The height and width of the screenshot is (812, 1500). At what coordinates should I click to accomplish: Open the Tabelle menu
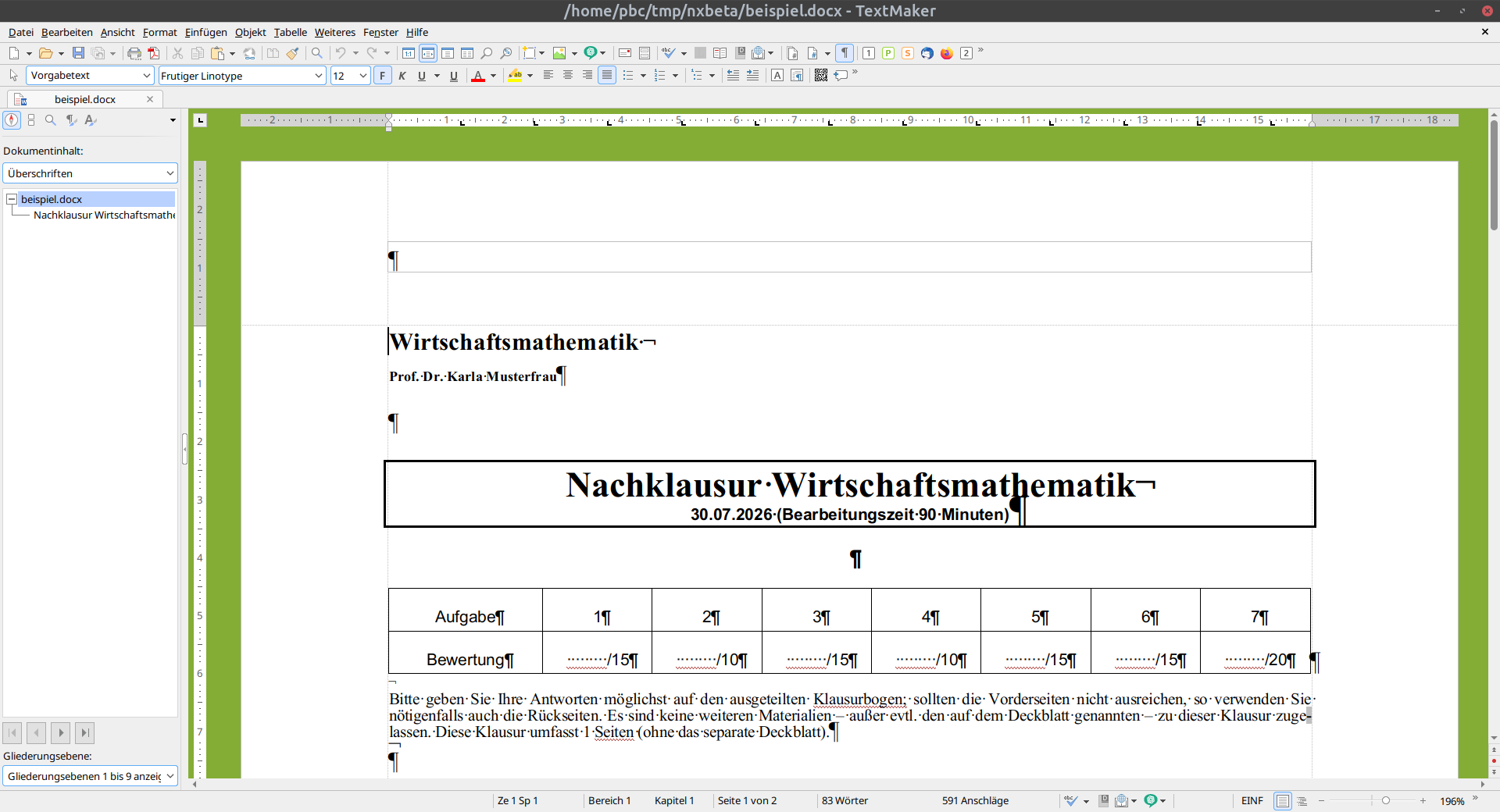[290, 32]
